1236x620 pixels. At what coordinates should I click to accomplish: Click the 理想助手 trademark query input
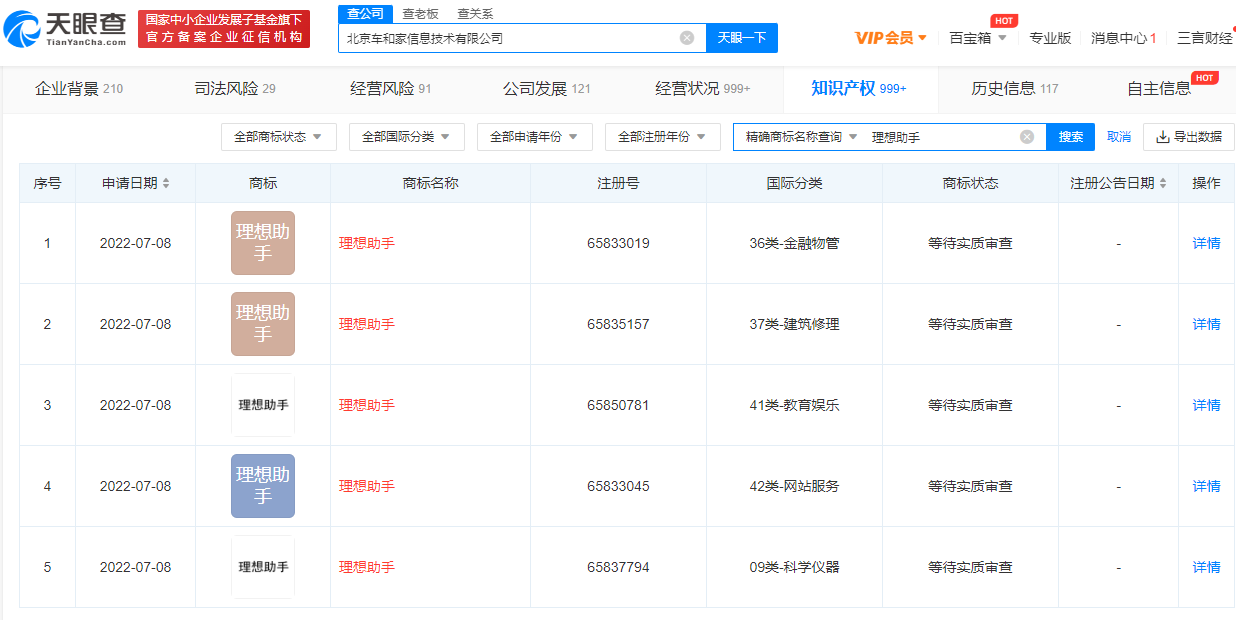pos(940,137)
